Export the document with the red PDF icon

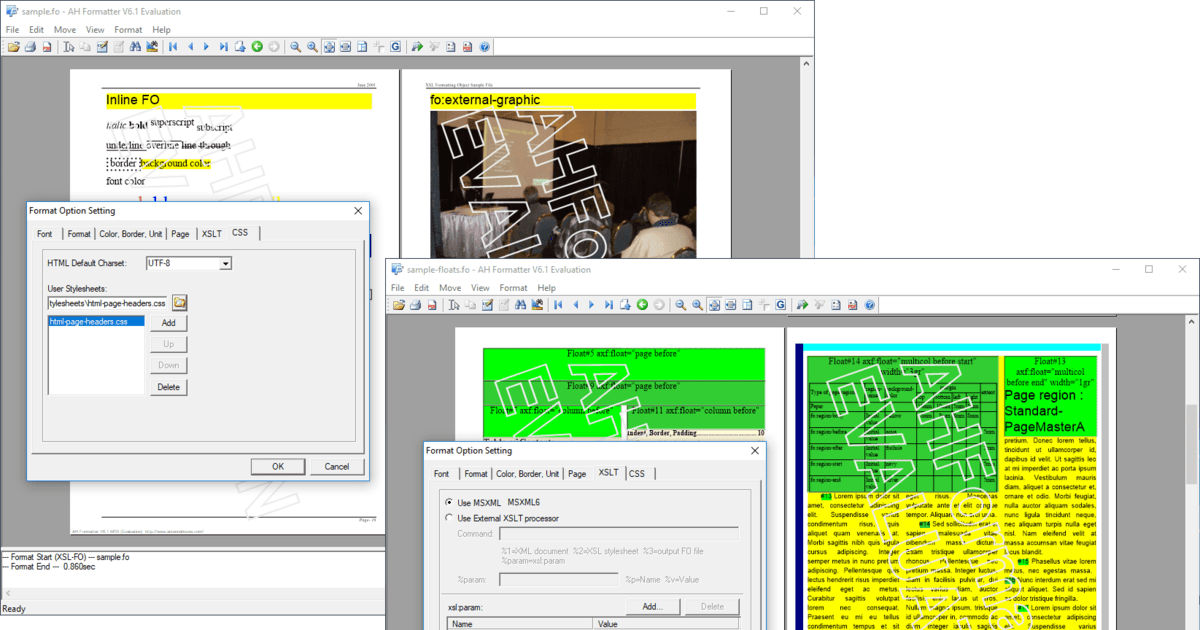click(47, 47)
